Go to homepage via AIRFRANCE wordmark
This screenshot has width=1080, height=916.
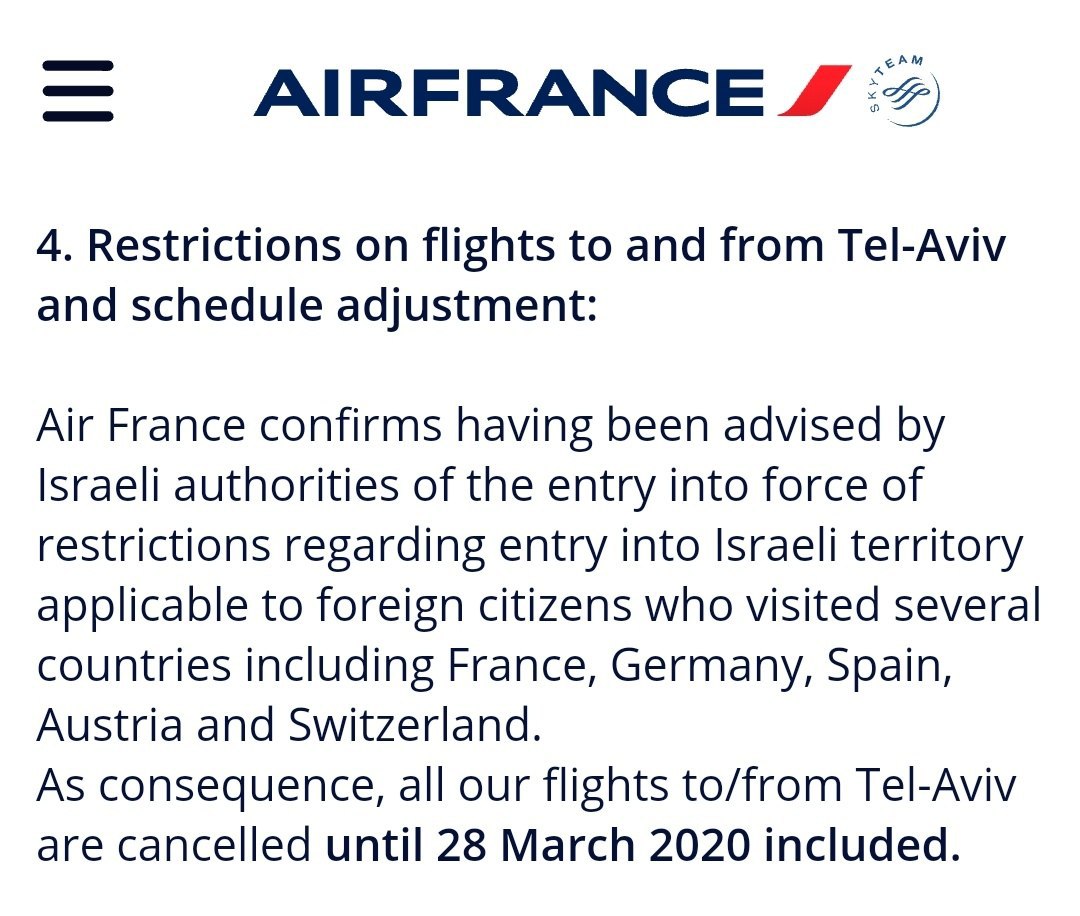(509, 92)
